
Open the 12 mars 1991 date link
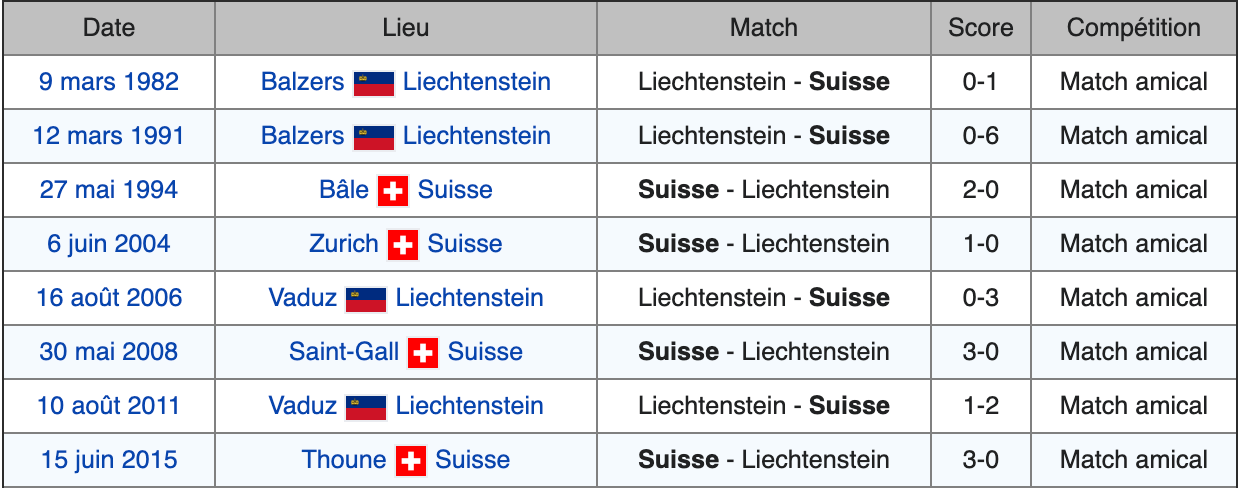pos(109,136)
